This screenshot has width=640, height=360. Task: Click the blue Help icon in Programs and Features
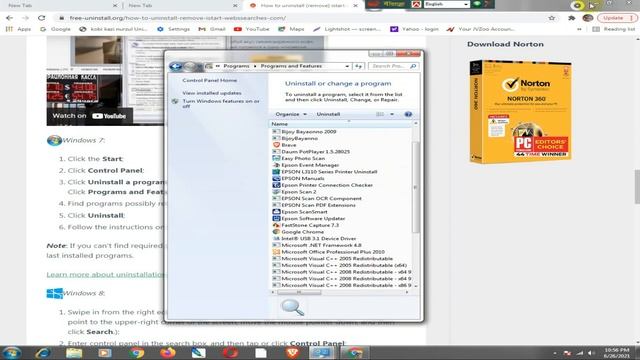408,114
